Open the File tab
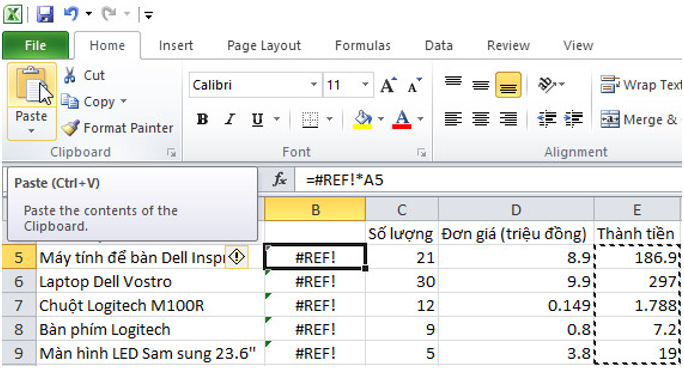Image resolution: width=684 pixels, height=368 pixels. [35, 45]
